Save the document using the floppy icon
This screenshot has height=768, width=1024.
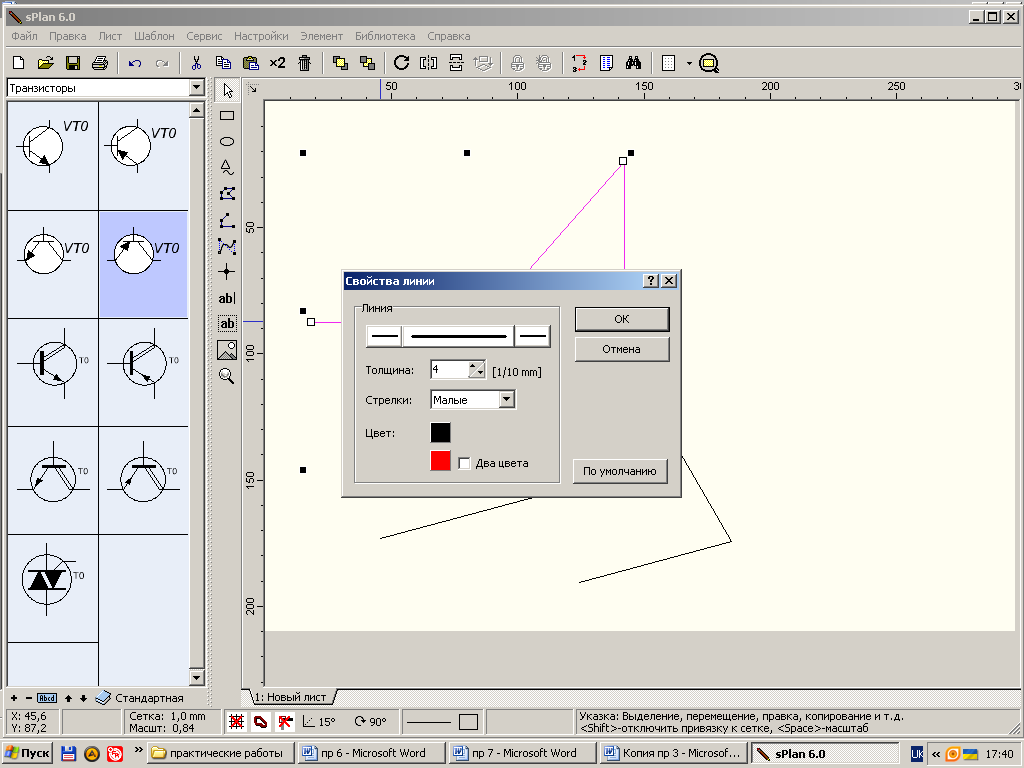tap(73, 63)
